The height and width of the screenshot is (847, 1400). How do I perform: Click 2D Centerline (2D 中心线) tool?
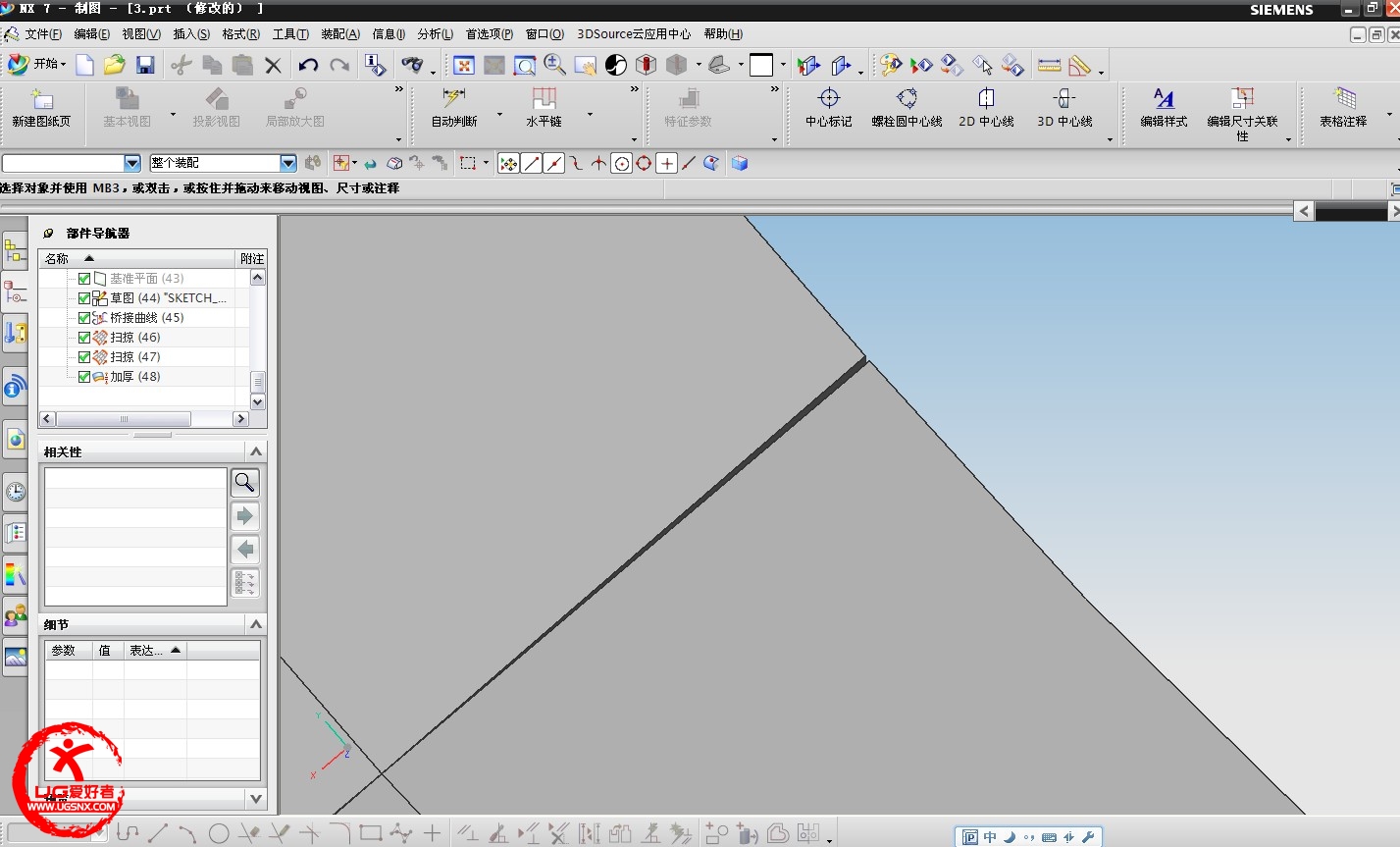[986, 108]
